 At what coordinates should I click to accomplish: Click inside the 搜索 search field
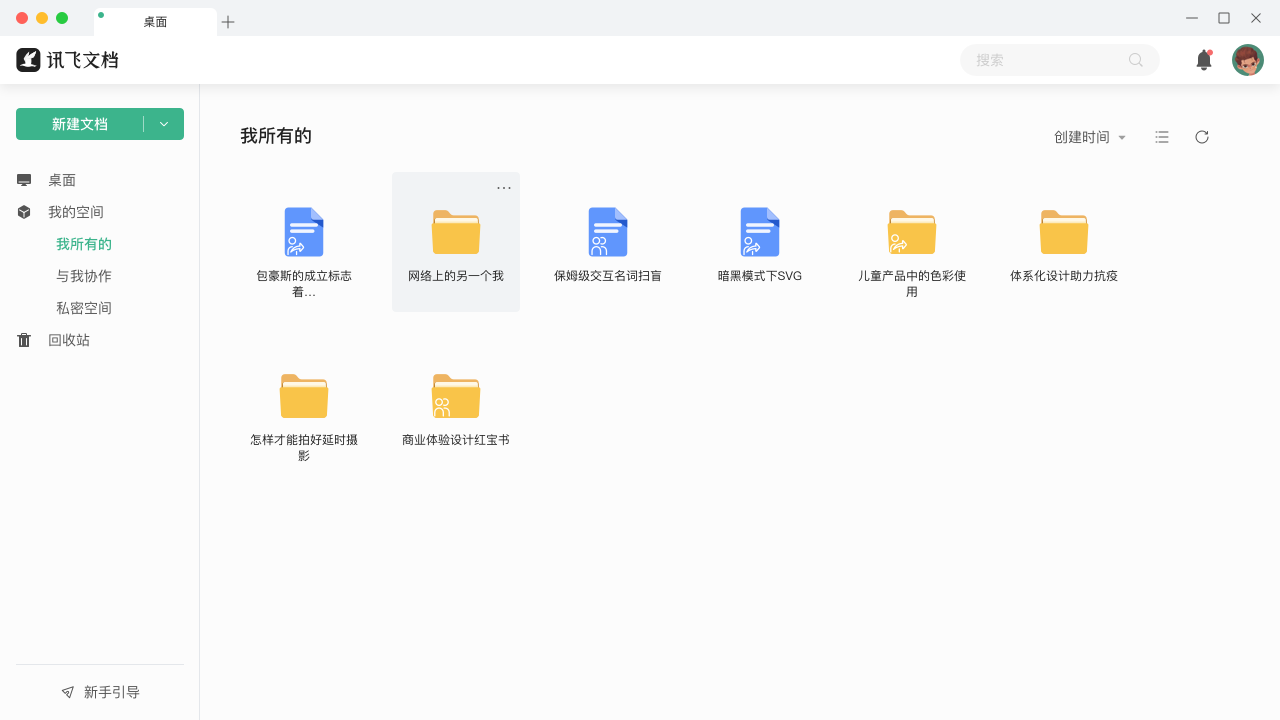[x=1040, y=60]
